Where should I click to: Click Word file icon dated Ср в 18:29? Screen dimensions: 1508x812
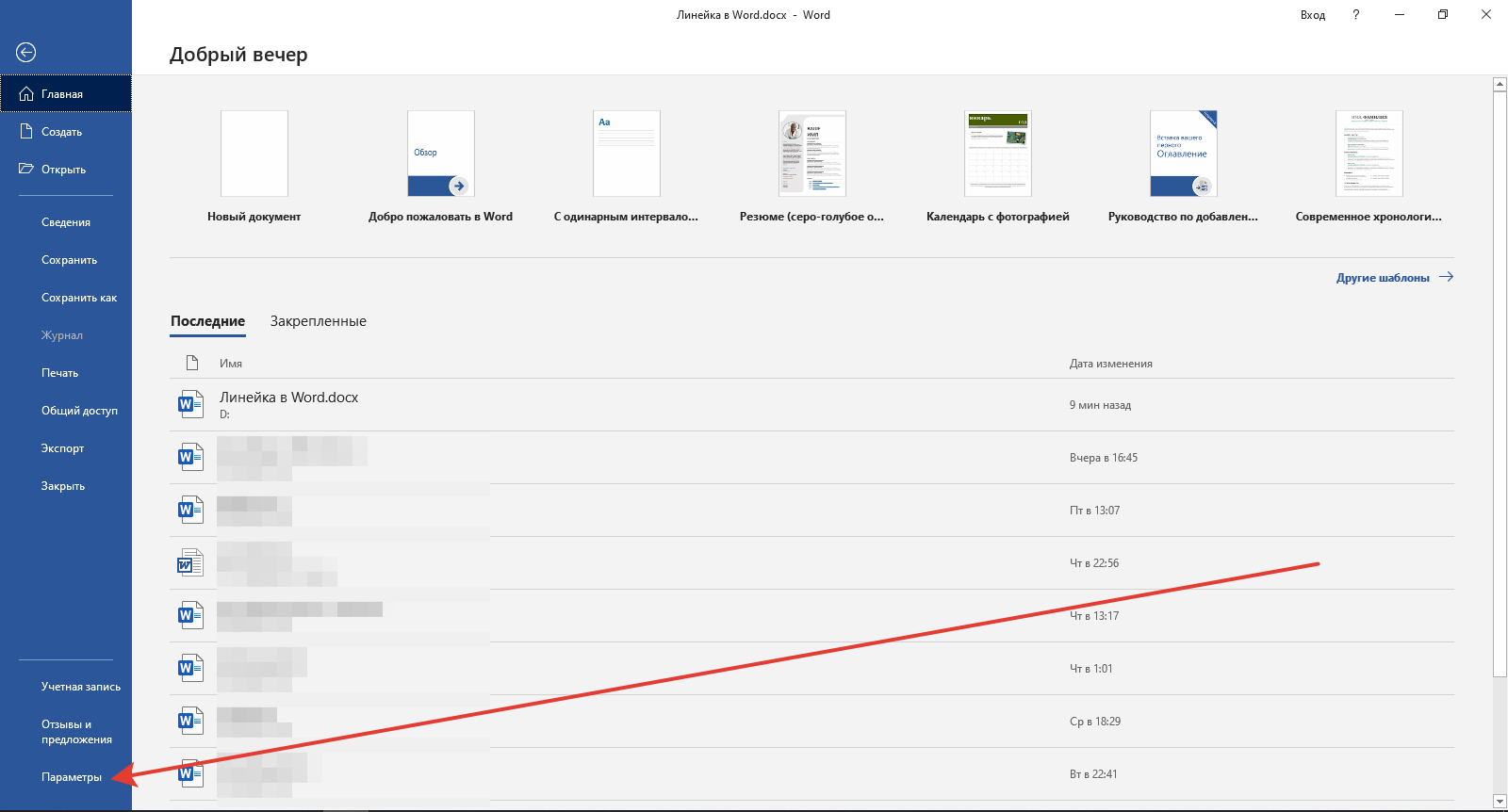[x=190, y=721]
